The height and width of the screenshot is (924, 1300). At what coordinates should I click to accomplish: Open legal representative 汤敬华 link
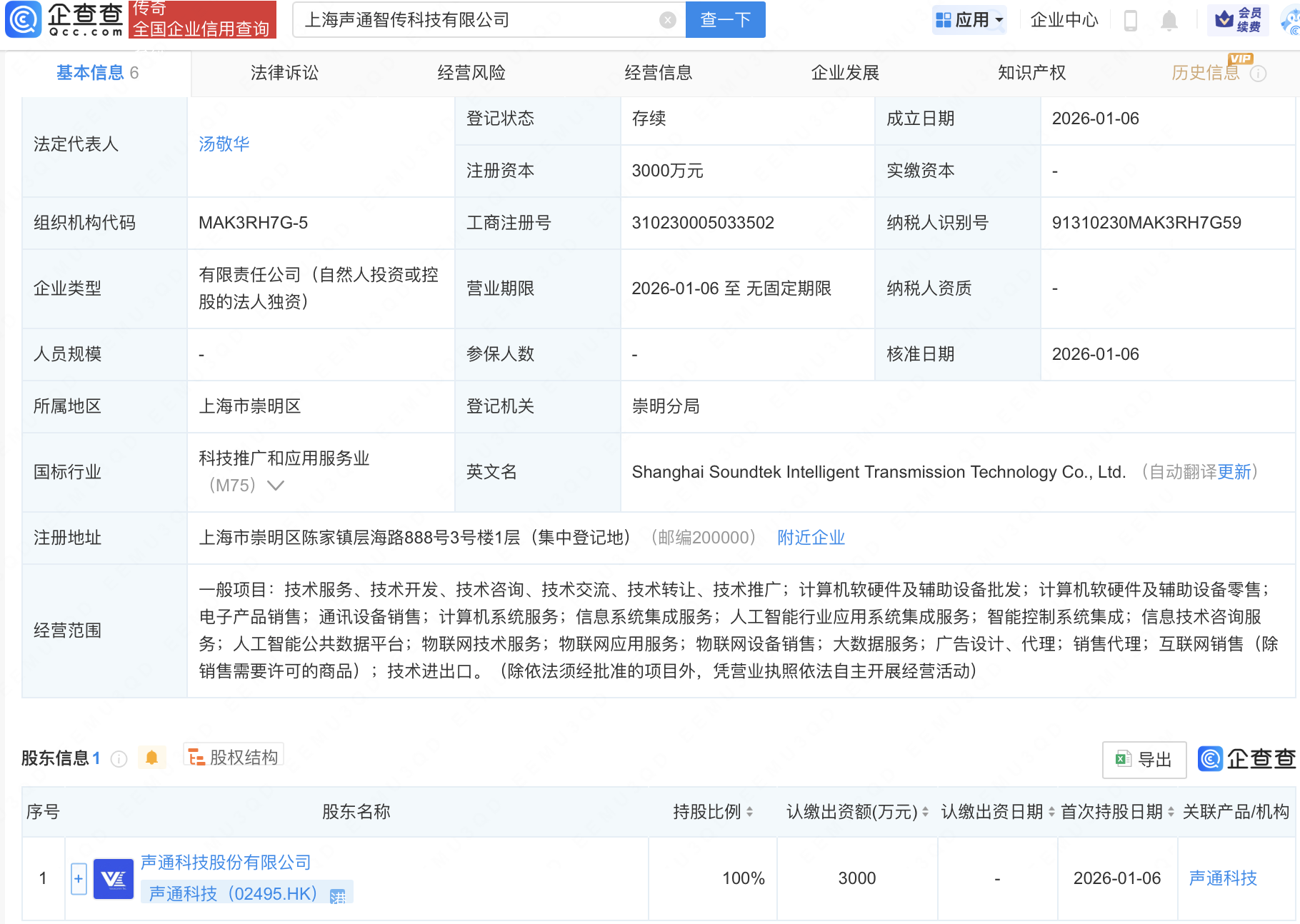pyautogui.click(x=224, y=144)
